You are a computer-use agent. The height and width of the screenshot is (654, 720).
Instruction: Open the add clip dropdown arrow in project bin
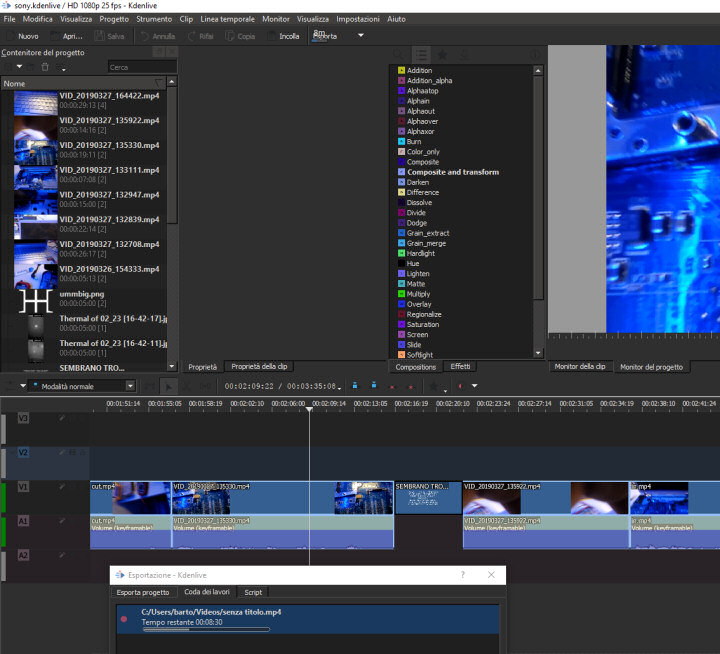(19, 67)
